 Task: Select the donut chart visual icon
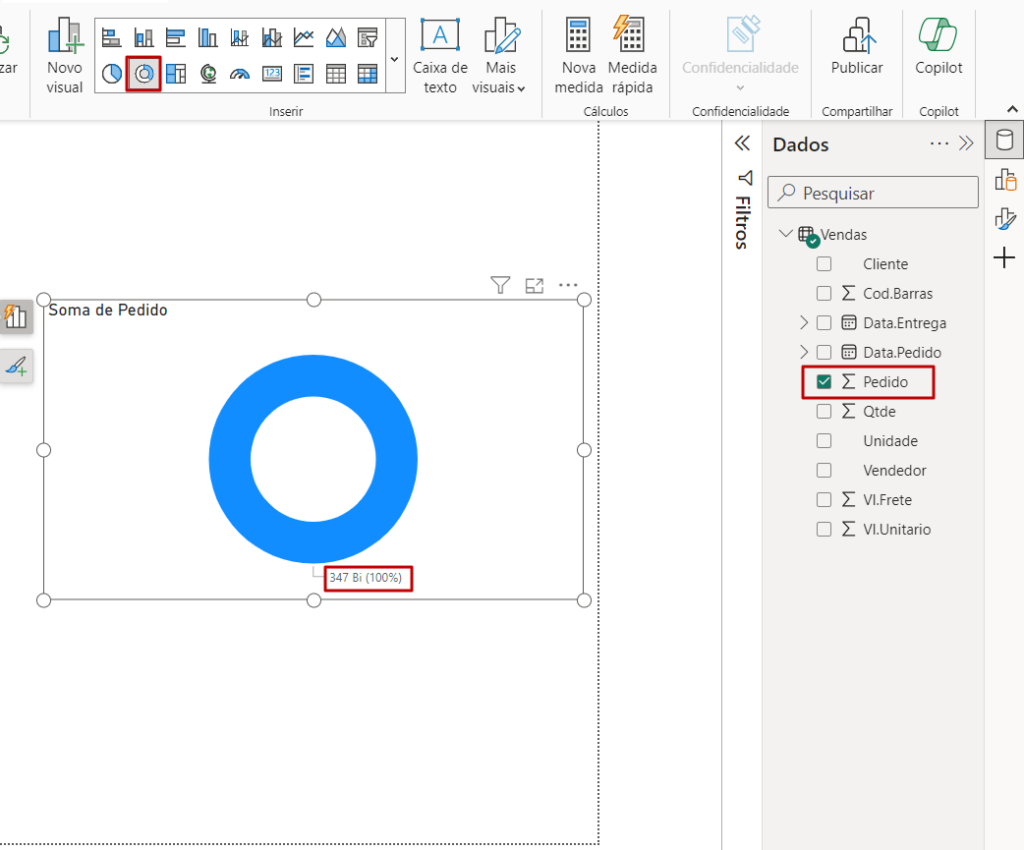coord(144,73)
